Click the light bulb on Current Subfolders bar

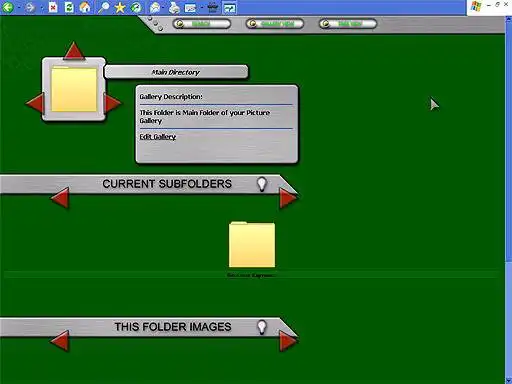pyautogui.click(x=262, y=184)
